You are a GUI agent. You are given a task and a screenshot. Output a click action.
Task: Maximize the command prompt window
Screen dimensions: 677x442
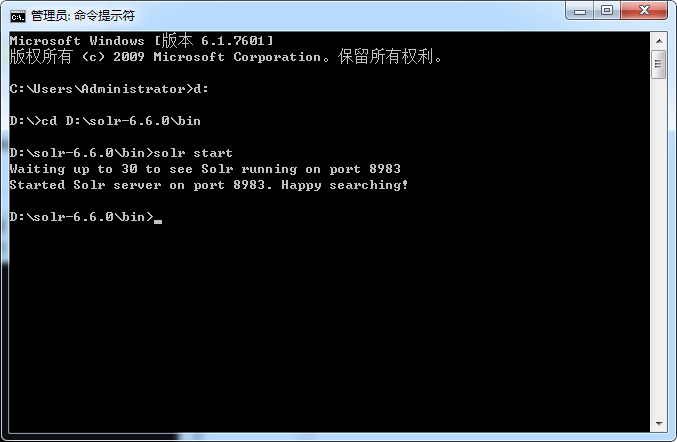coord(607,11)
